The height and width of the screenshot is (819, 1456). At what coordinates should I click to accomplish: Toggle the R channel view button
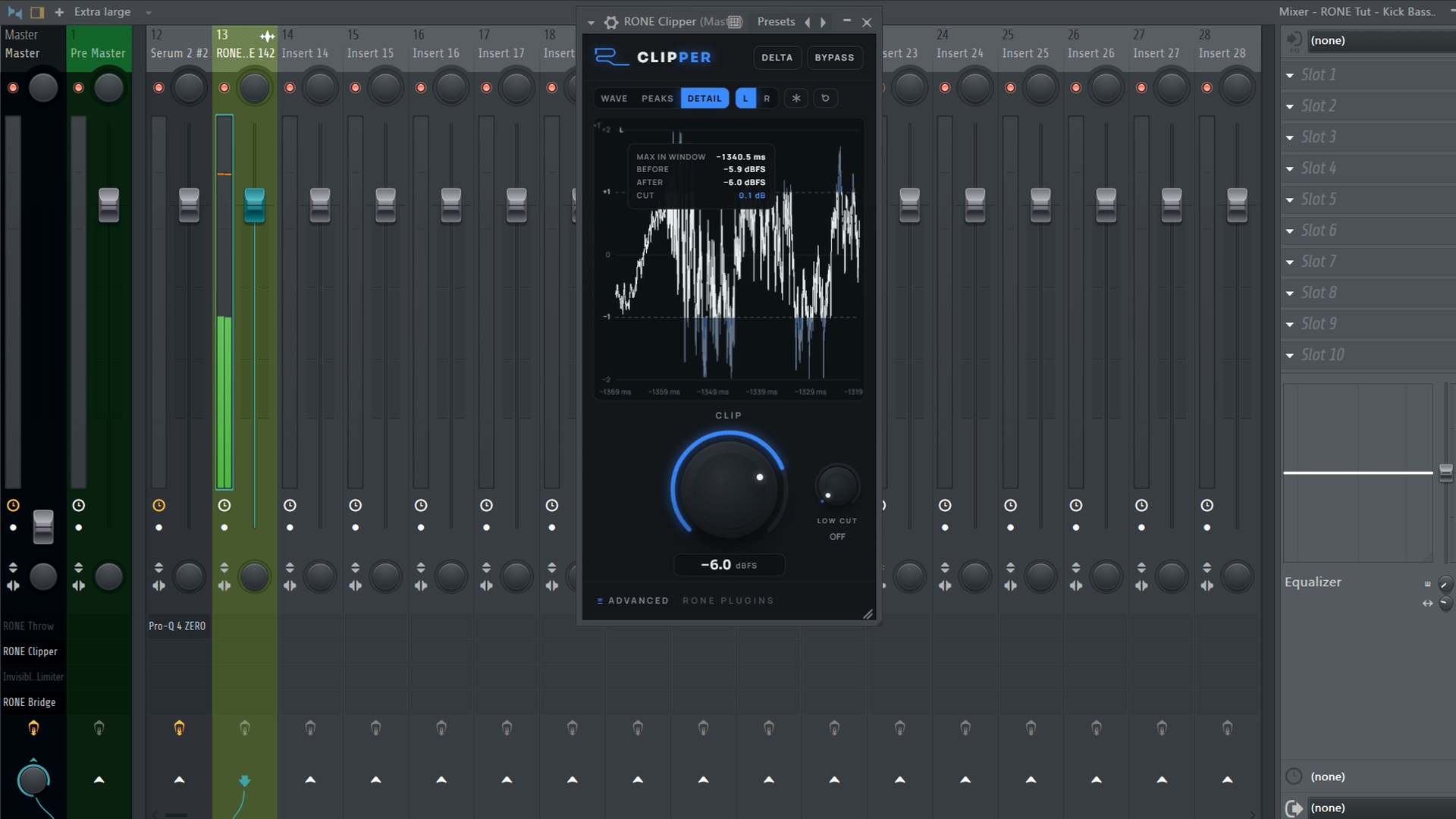(x=767, y=99)
